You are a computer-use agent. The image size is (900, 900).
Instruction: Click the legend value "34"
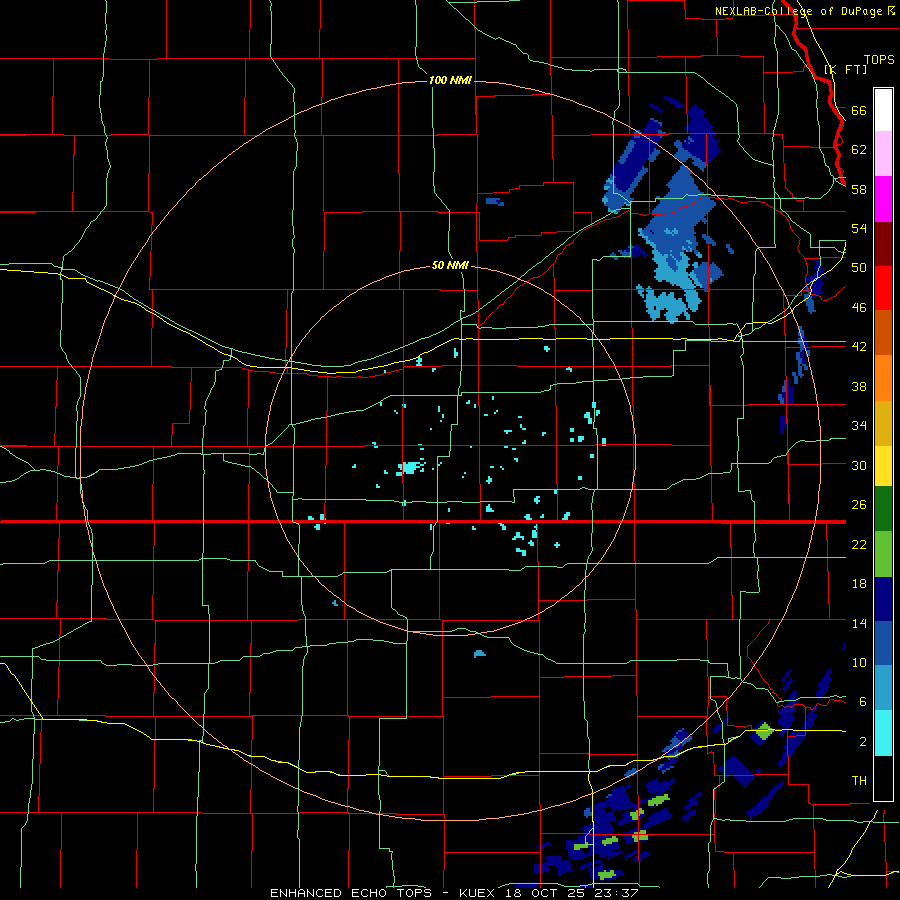[859, 426]
